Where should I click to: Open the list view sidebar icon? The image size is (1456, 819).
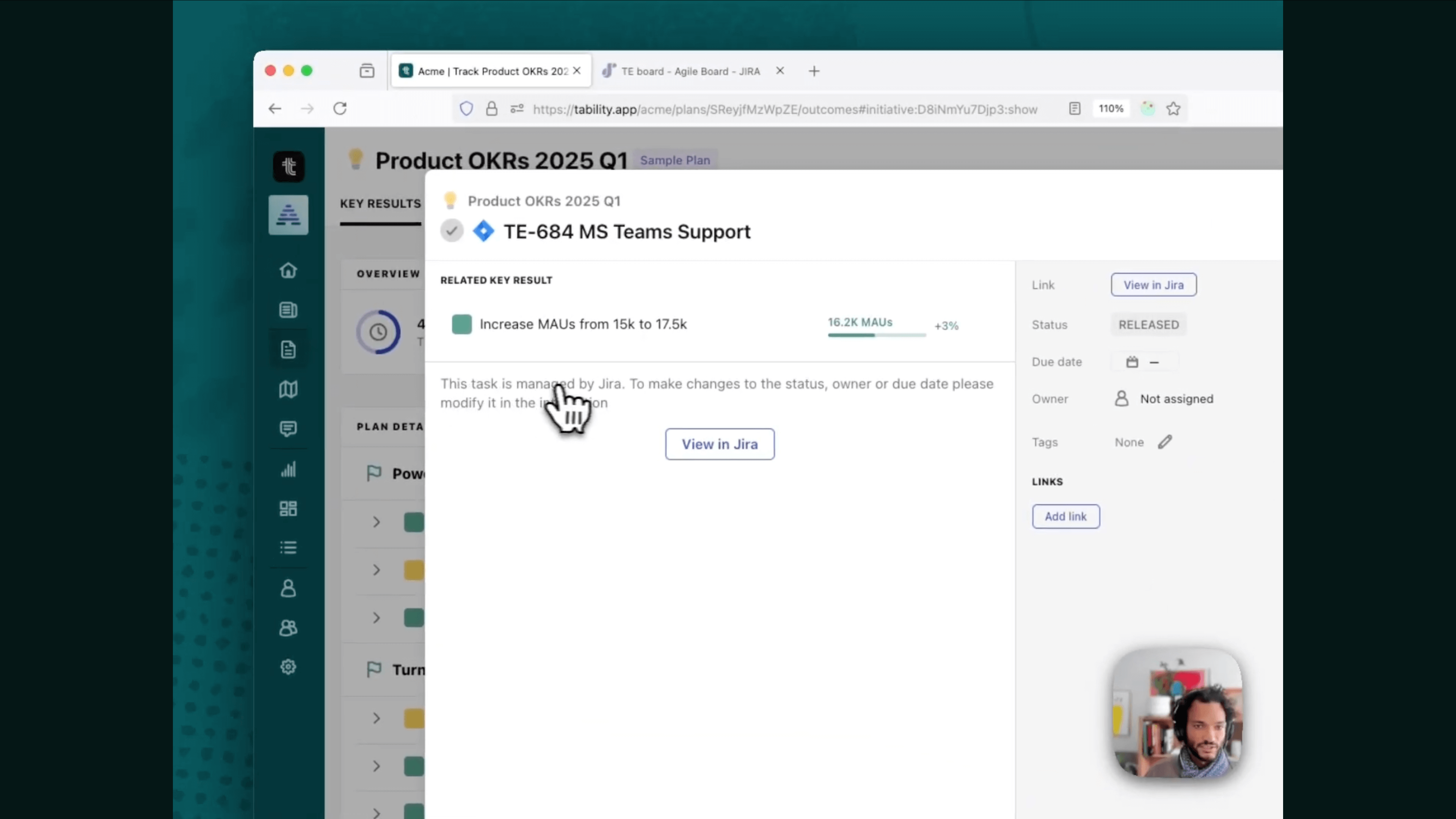288,548
